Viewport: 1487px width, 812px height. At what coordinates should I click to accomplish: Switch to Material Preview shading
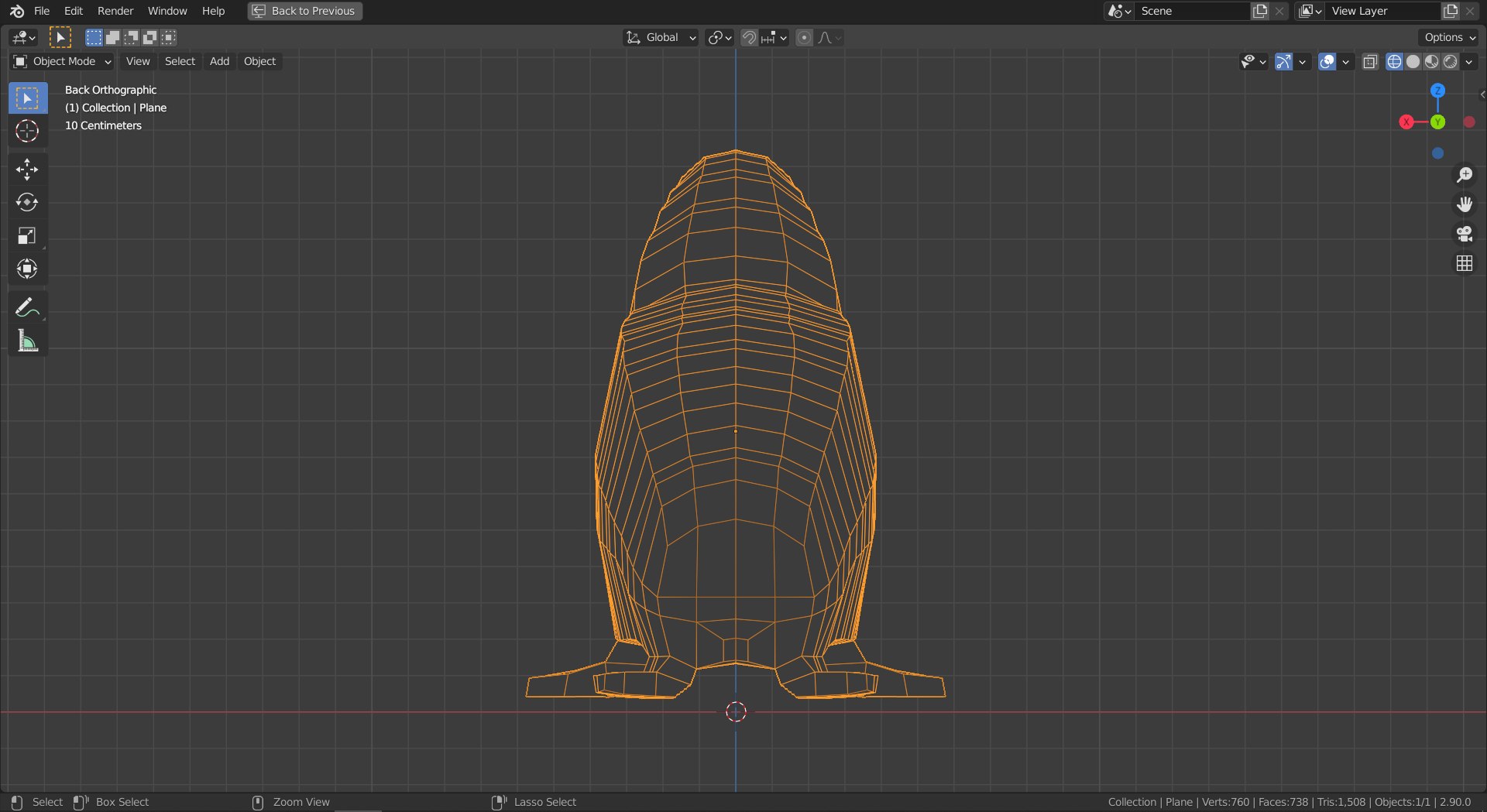[x=1431, y=61]
